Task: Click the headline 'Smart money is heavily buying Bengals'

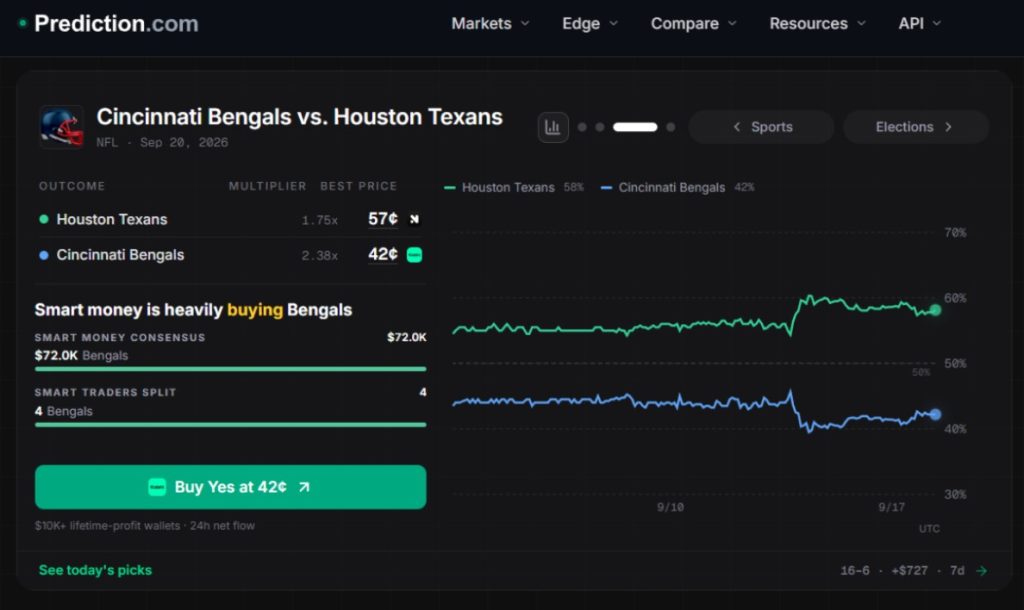Action: coord(193,310)
